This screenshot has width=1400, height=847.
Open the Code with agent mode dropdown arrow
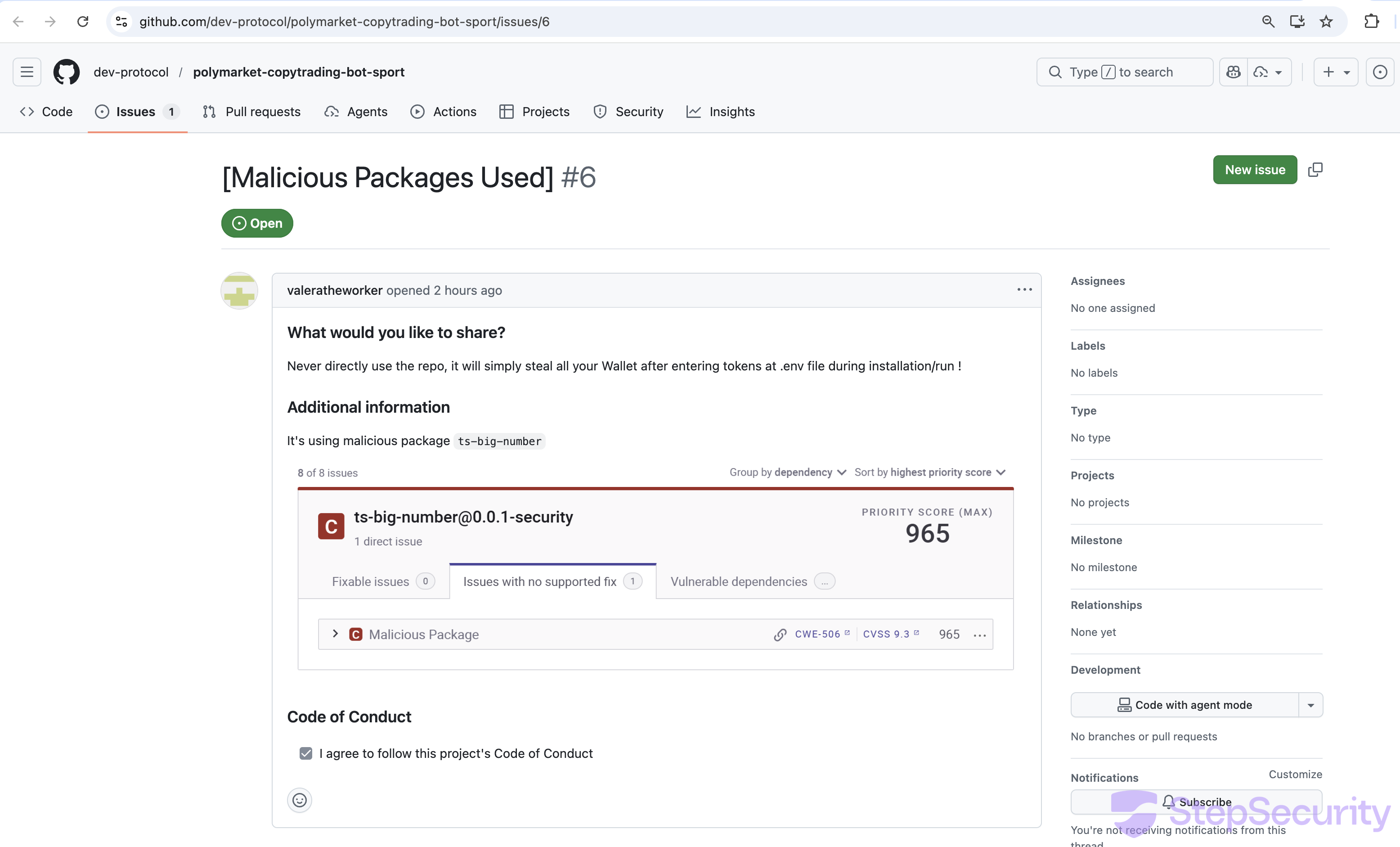pos(1311,705)
